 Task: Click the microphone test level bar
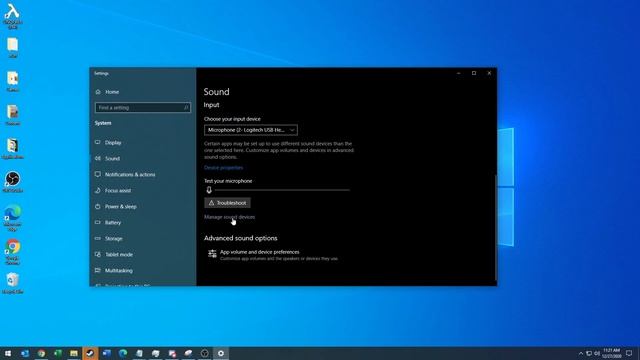coord(282,190)
